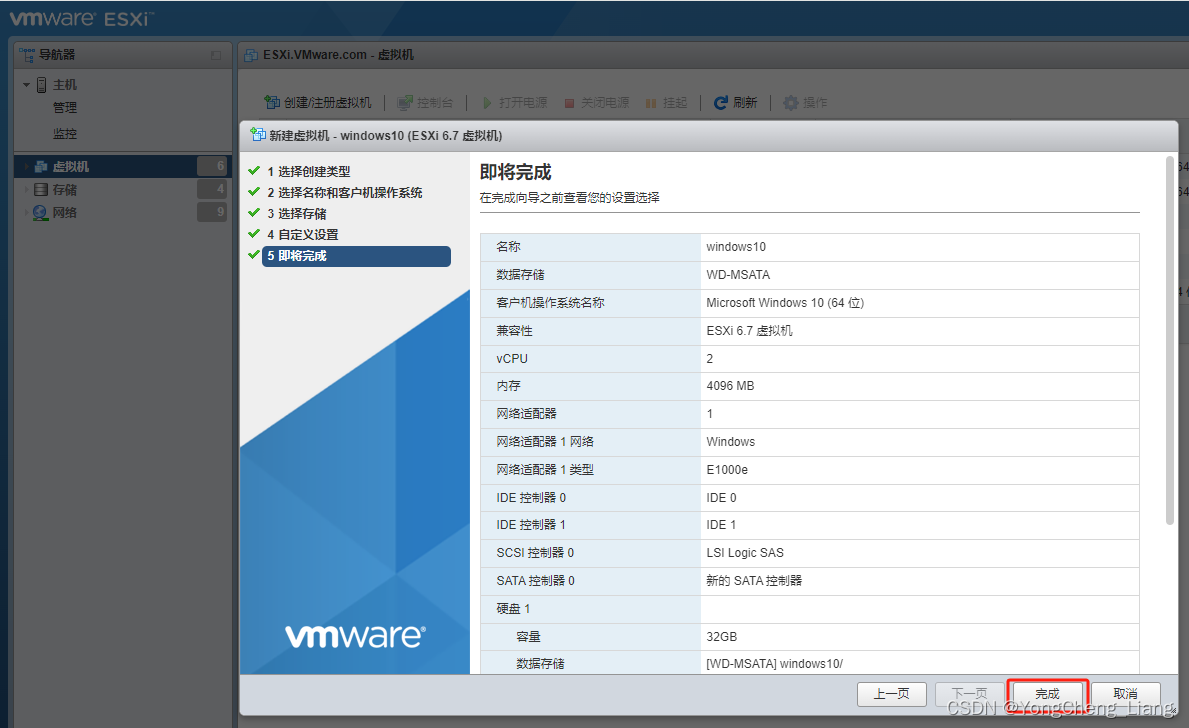Click the Power off (关闭电源) toolbar item
This screenshot has height=728, width=1189.
(597, 102)
